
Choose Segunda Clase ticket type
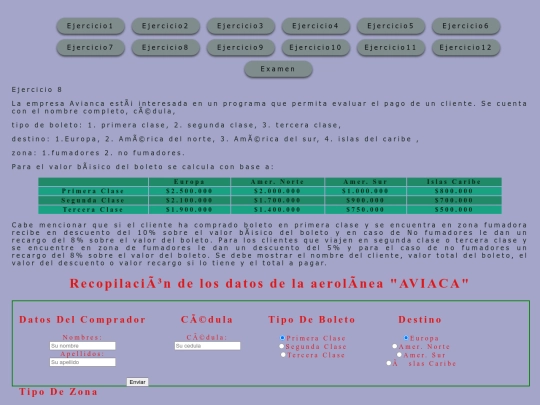[282, 346]
